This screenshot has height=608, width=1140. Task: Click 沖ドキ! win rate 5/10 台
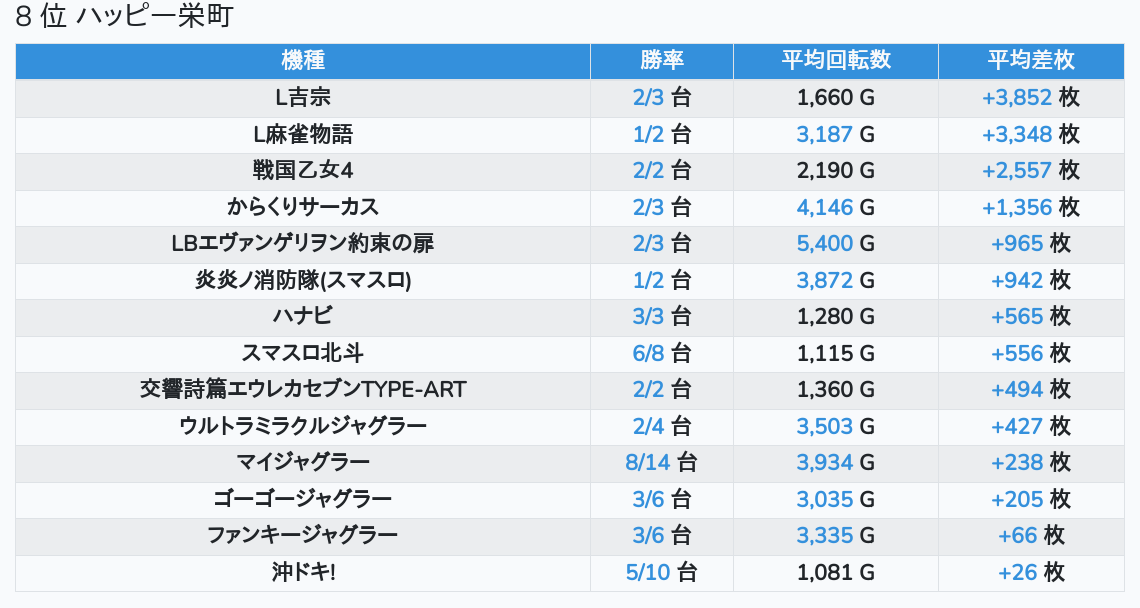(x=662, y=572)
